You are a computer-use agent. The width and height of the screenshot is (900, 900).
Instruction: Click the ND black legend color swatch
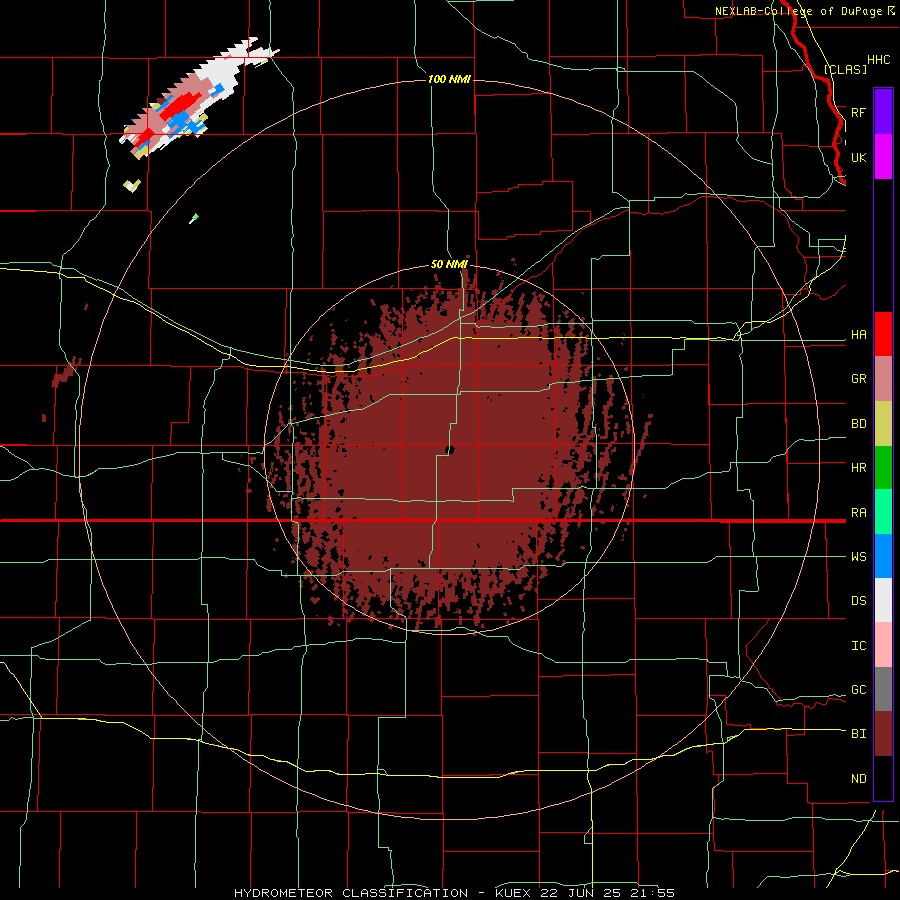883,778
